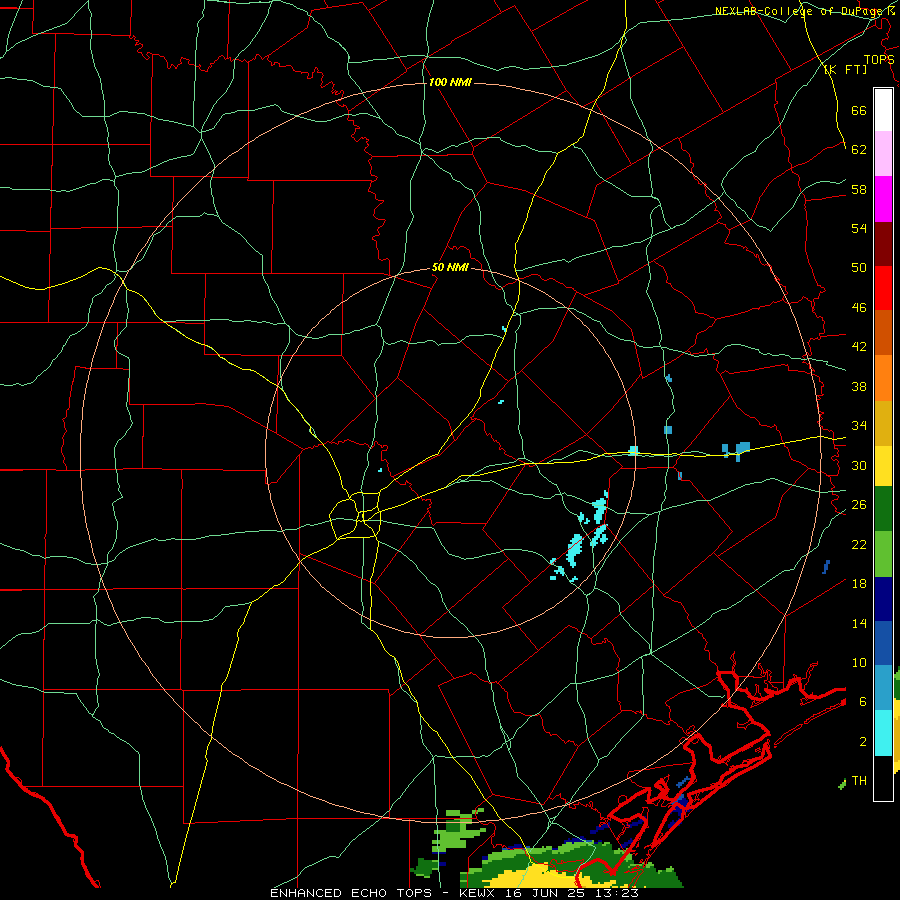
Task: Click the navy 14 kft legend swatch
Action: click(883, 599)
